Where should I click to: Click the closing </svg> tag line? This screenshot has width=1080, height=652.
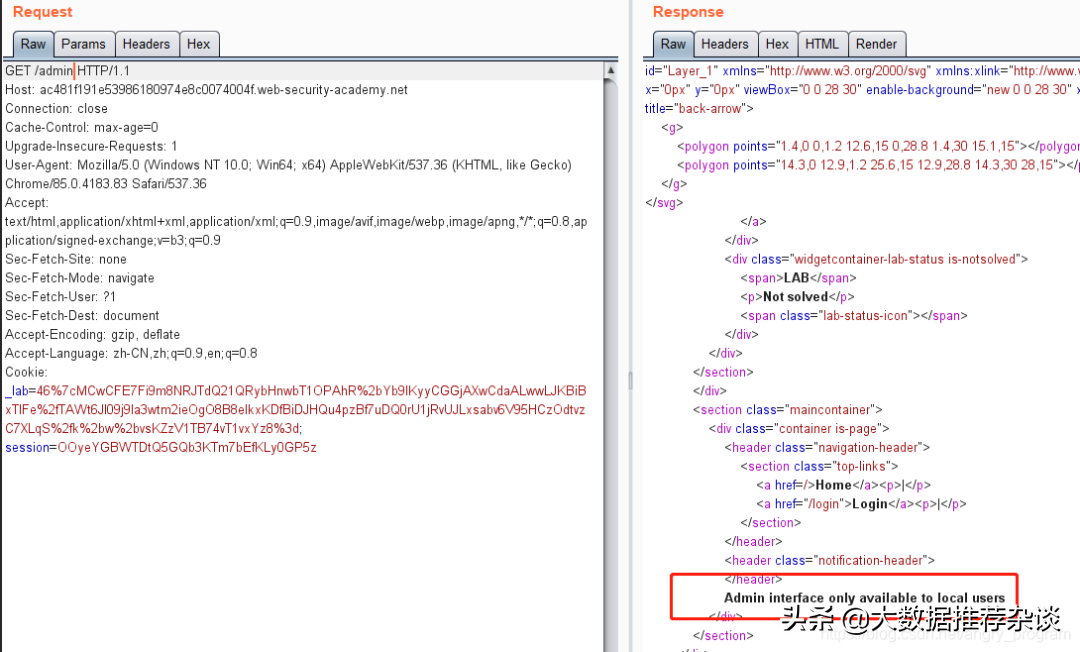[664, 203]
